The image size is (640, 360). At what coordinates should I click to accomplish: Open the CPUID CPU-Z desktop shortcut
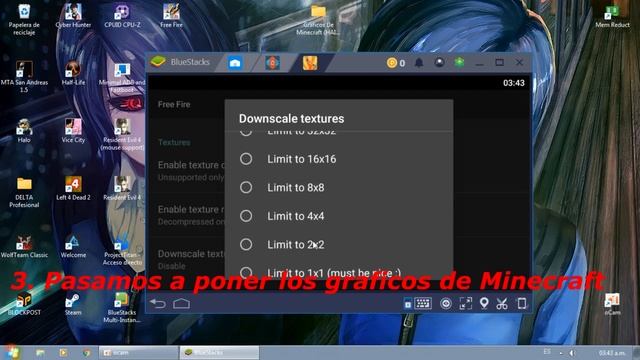(x=122, y=16)
